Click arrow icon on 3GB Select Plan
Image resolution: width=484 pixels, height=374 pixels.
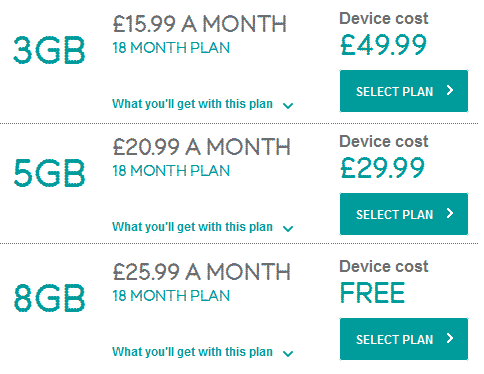(450, 90)
